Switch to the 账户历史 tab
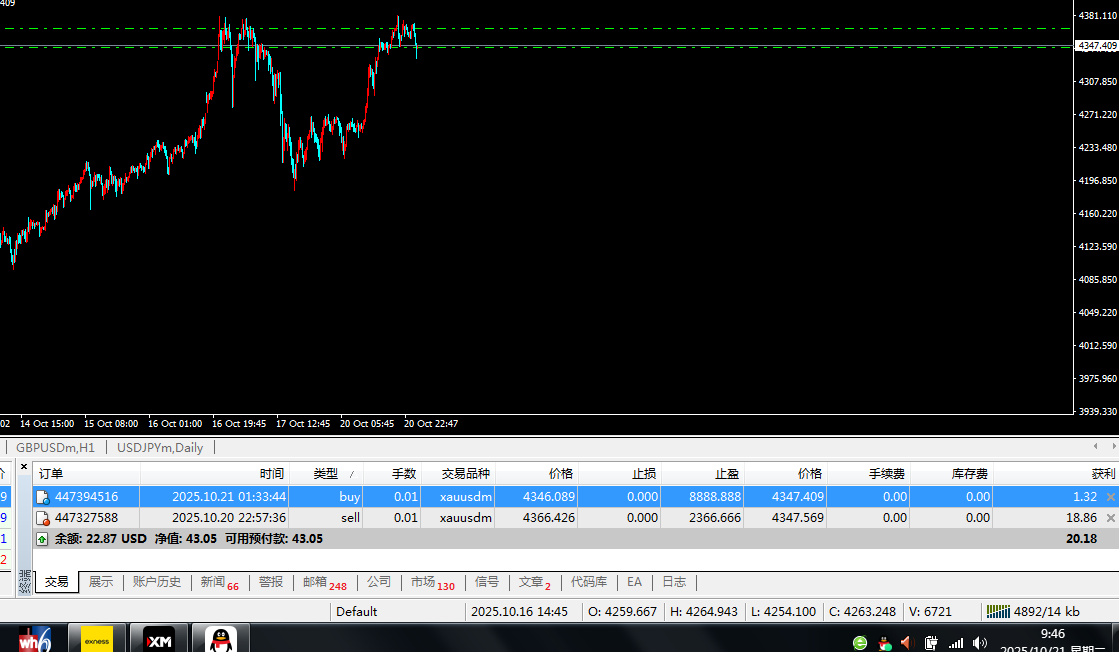This screenshot has height=652, width=1119. point(157,582)
